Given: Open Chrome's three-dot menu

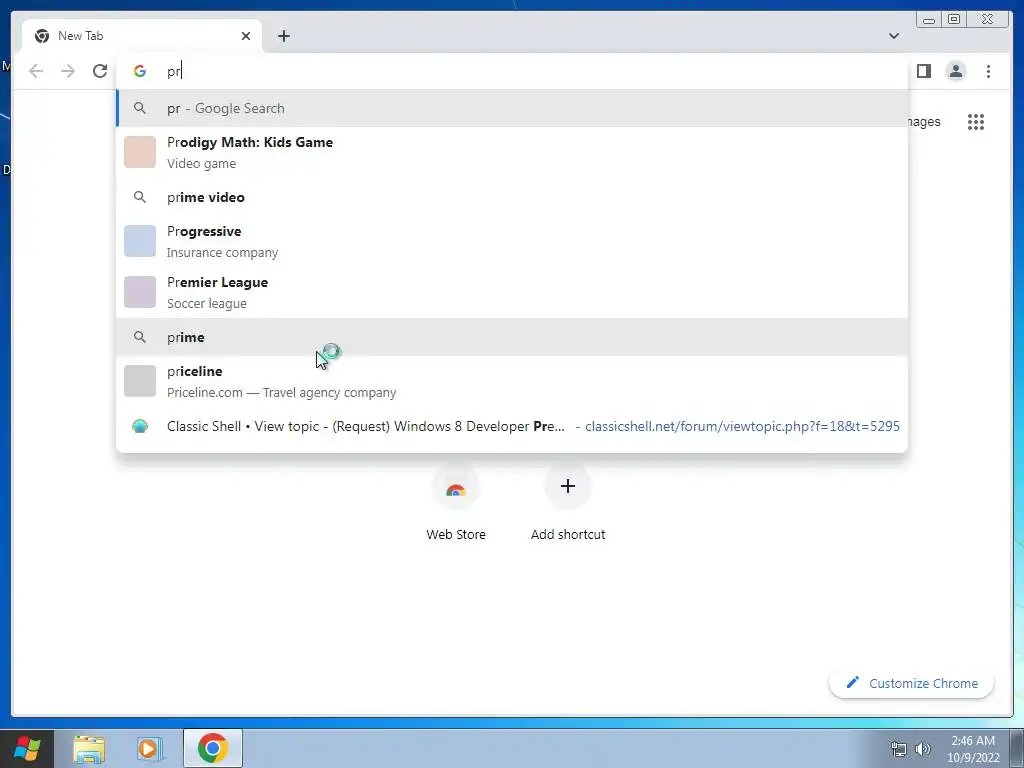Looking at the screenshot, I should point(988,71).
